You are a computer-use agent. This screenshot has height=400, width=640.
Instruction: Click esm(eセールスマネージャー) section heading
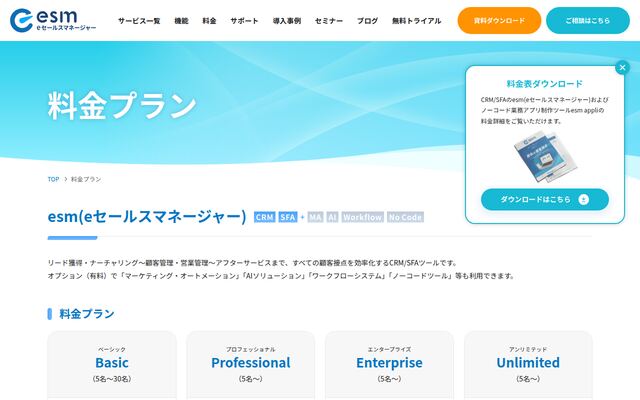(147, 216)
